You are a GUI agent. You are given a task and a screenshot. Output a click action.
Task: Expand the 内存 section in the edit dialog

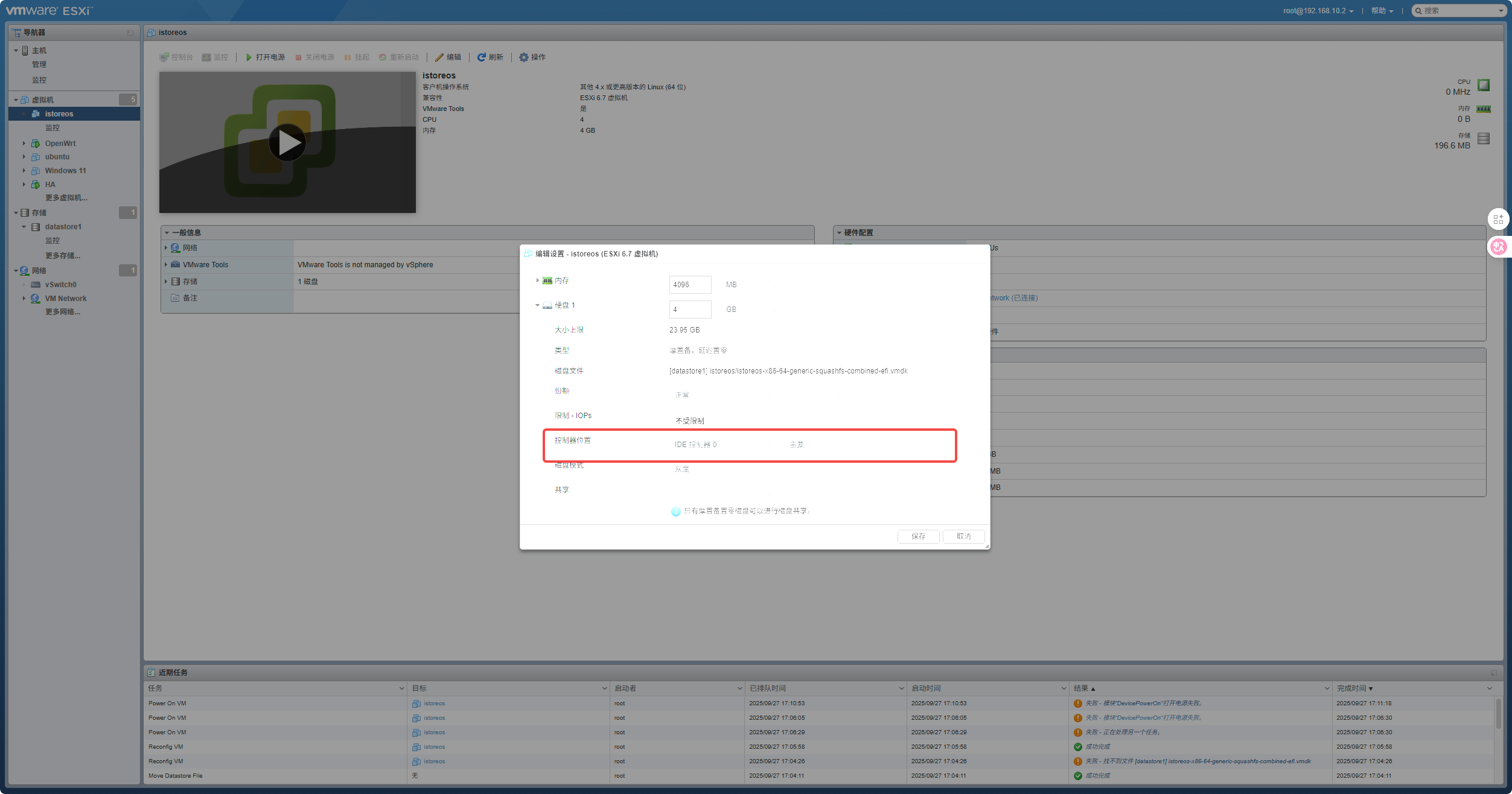point(537,281)
